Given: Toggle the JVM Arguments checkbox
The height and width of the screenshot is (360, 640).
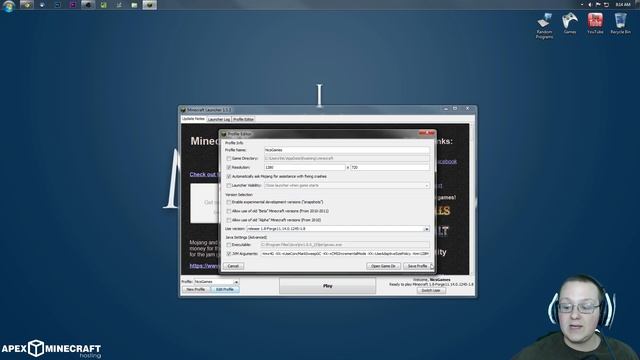Looking at the screenshot, I should pos(229,253).
